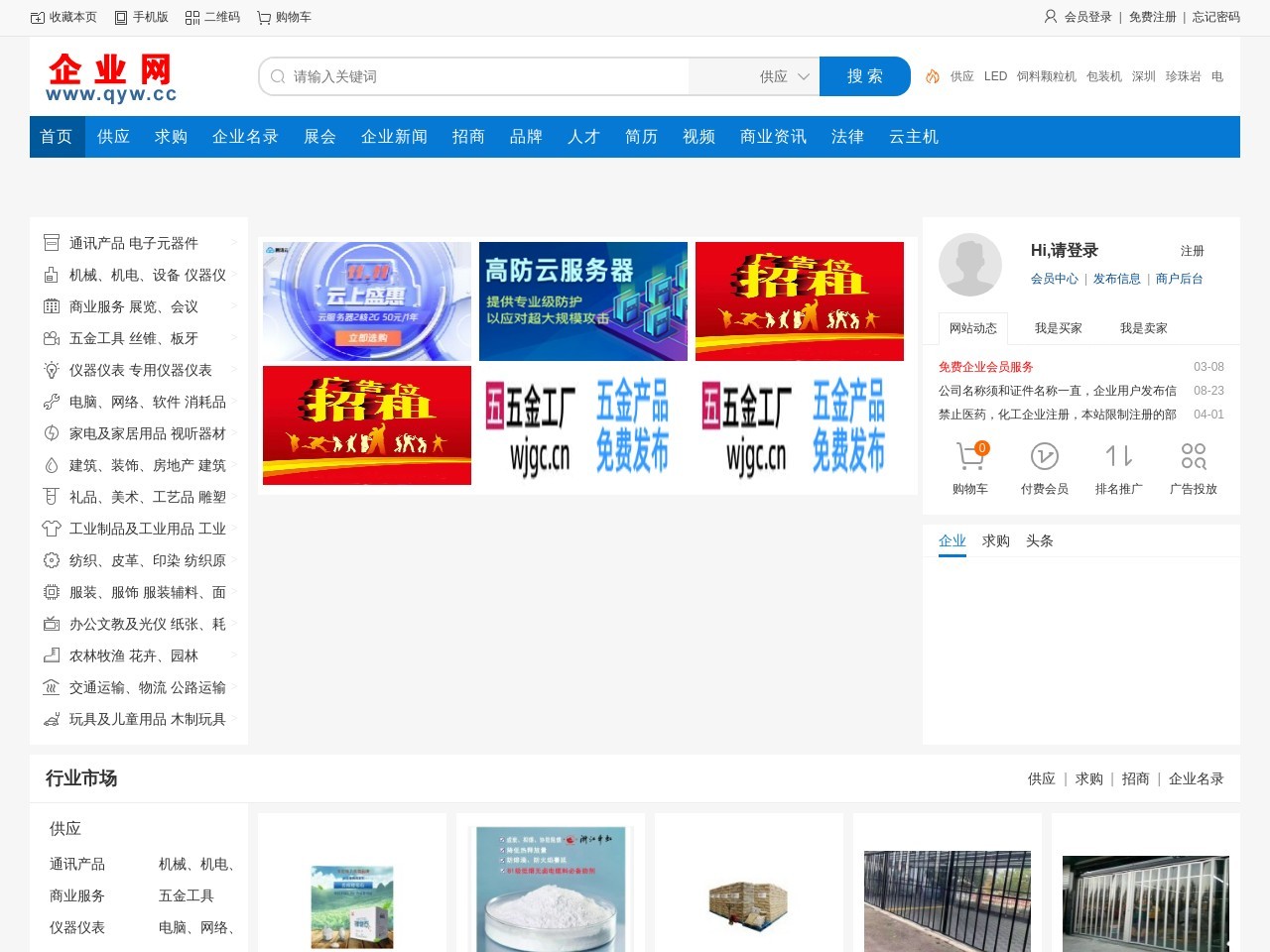
Task: Open the 免费企业会员服务 announcement
Action: click(986, 367)
